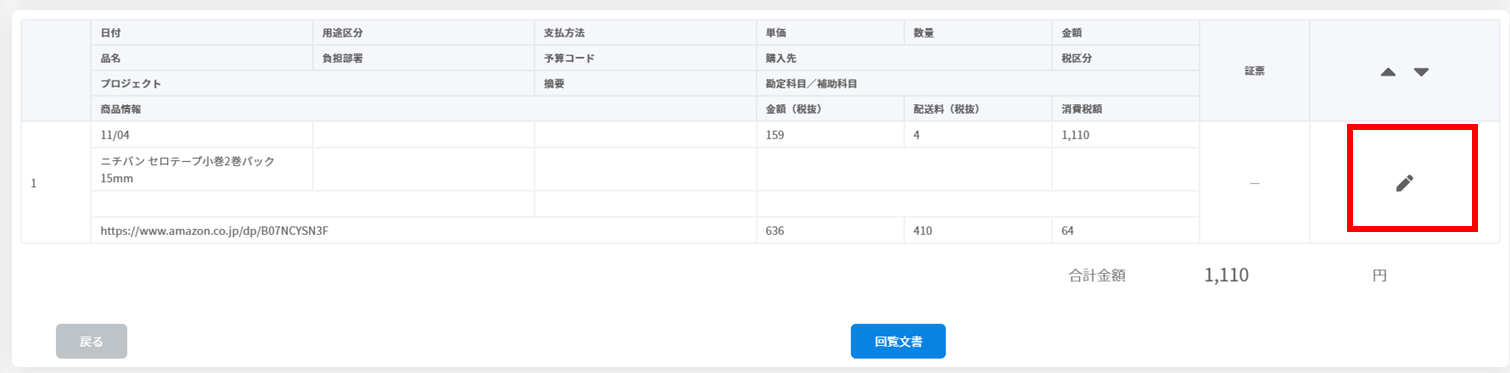Click the 戻る button
The height and width of the screenshot is (373, 1510).
pyautogui.click(x=91, y=341)
